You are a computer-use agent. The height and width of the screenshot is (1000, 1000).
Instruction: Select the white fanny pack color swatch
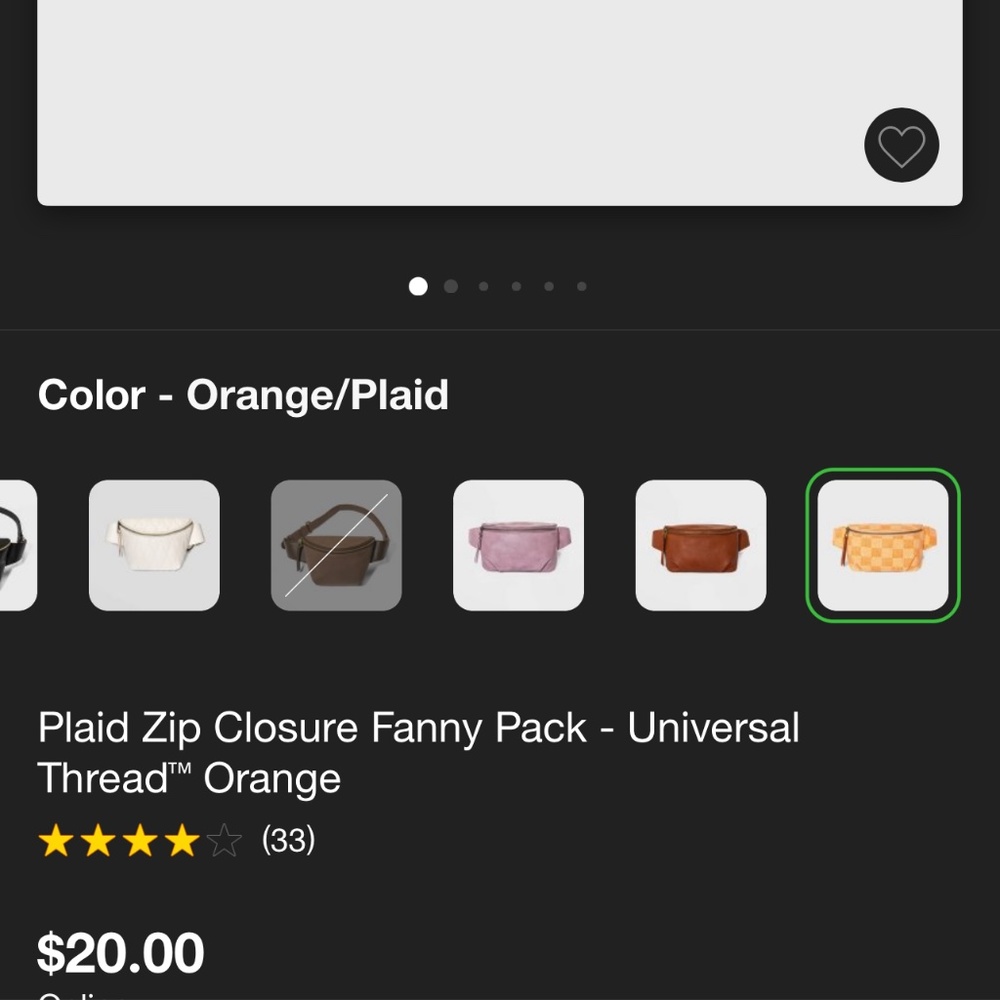click(154, 545)
